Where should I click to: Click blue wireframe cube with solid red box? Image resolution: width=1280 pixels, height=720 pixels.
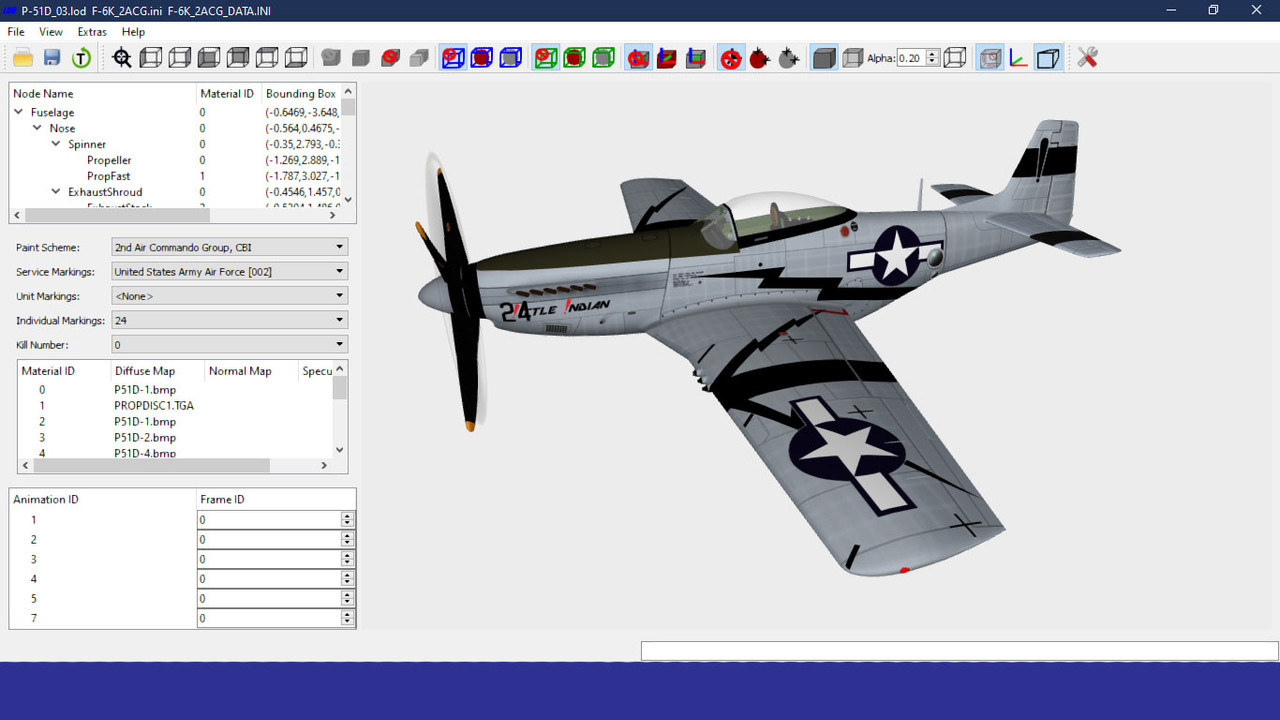coord(482,58)
